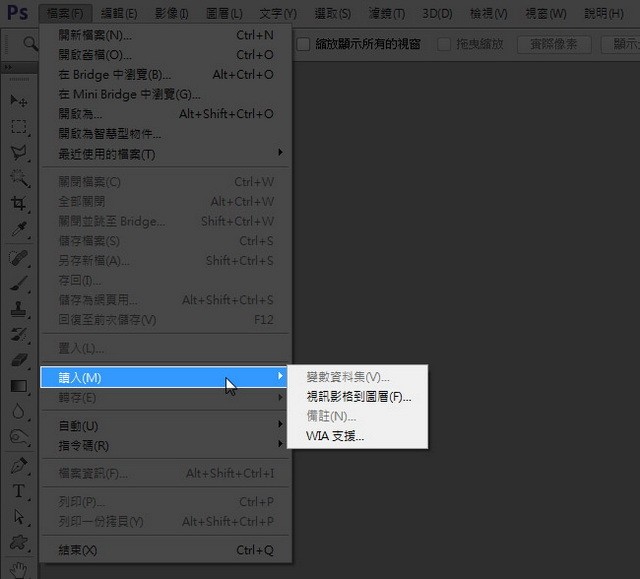Select the History Brush tool
Screen dimensions: 640x579
pyautogui.click(x=19, y=335)
